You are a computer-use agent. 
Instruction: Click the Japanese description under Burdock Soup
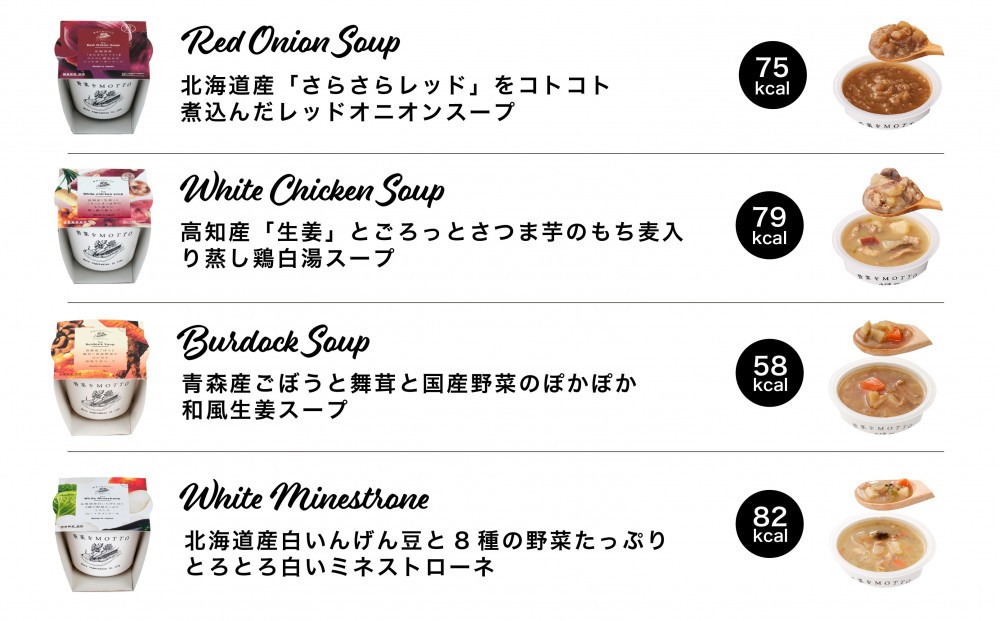[409, 396]
